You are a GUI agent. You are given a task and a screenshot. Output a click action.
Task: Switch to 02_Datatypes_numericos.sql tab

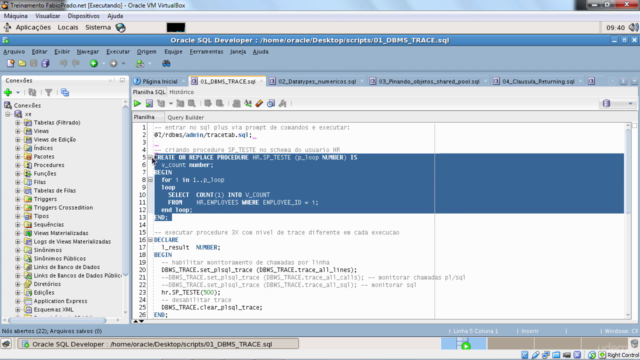click(317, 81)
